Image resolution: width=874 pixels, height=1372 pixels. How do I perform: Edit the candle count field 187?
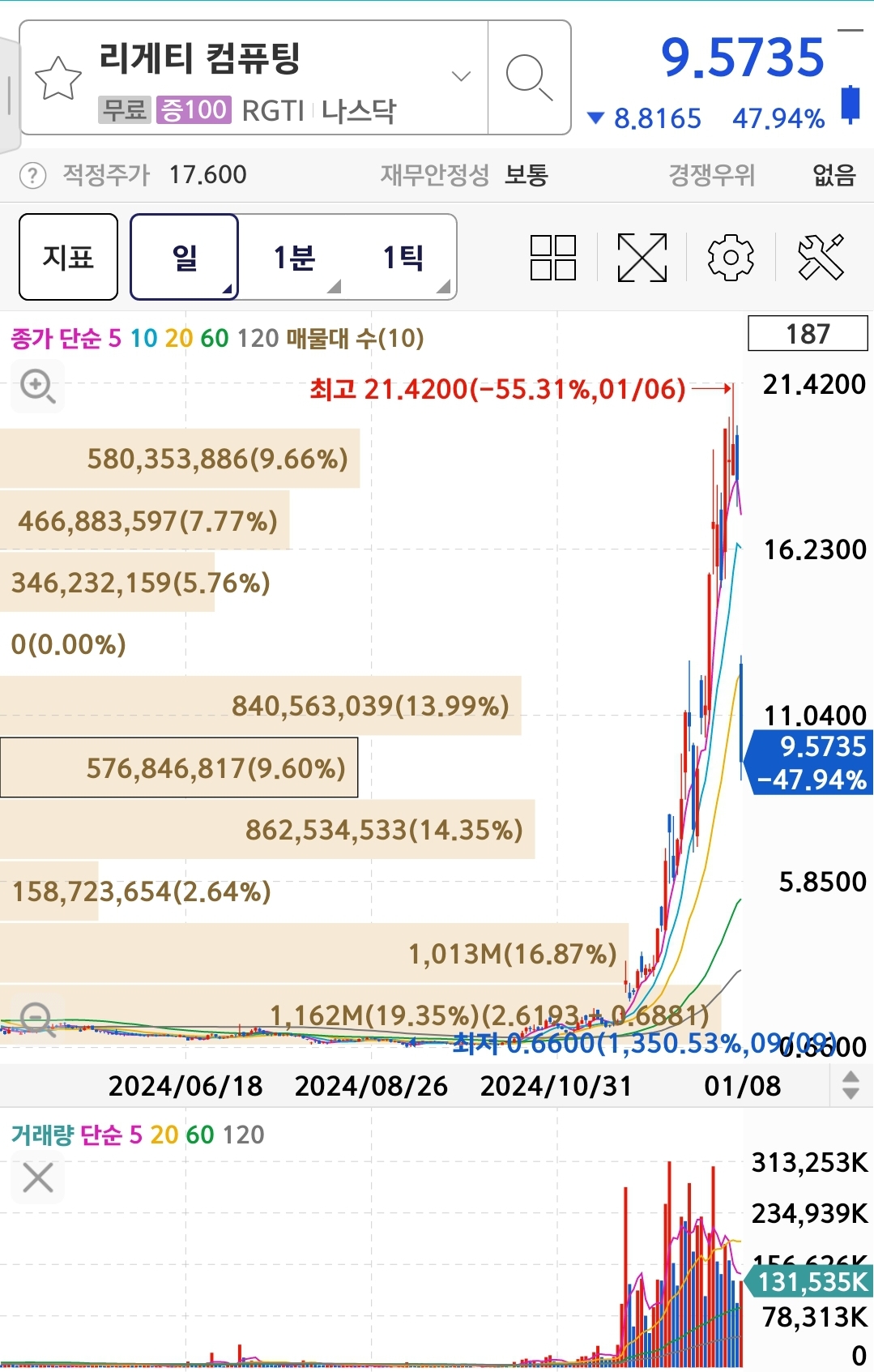coord(808,334)
